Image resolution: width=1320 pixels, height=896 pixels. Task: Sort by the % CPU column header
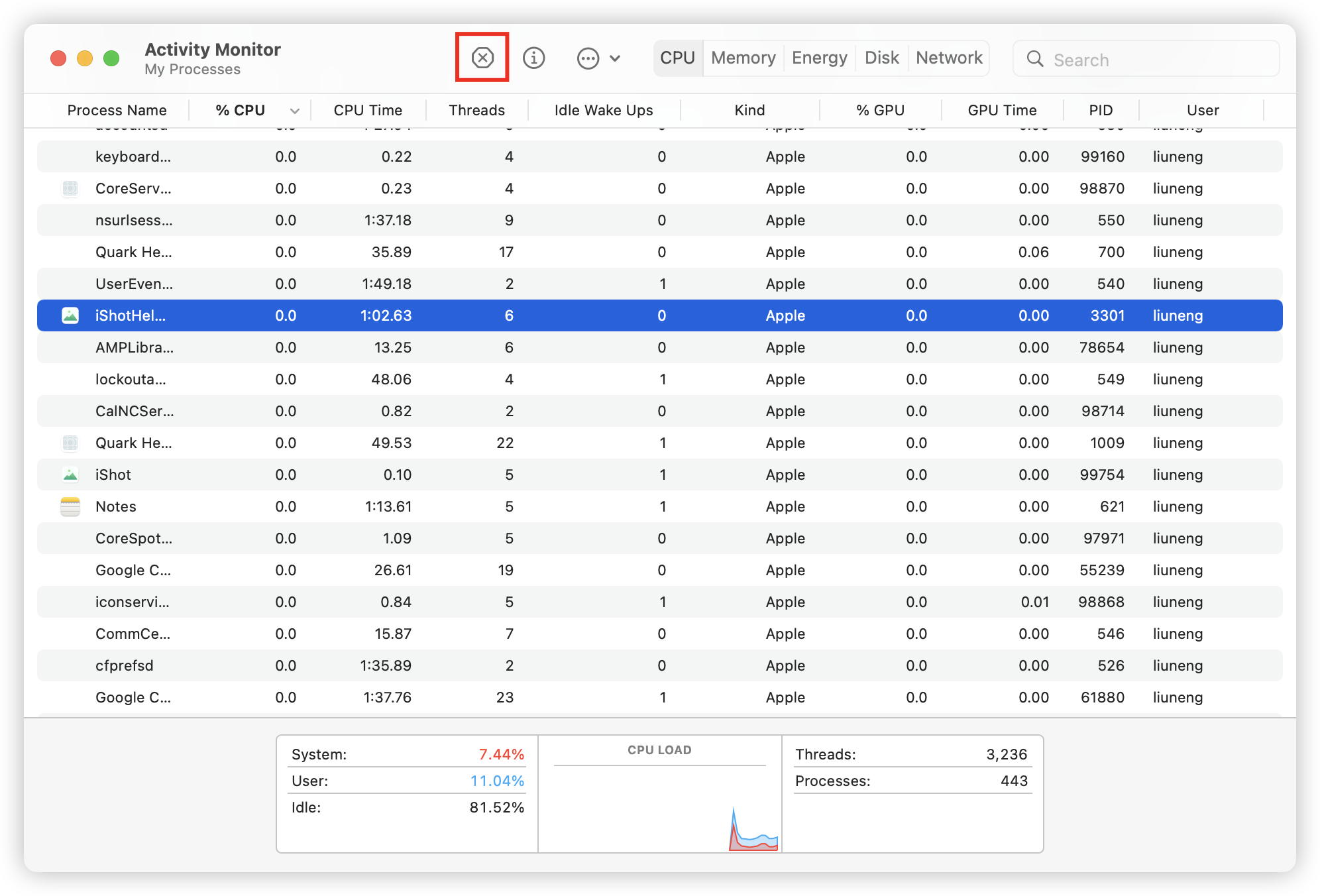click(240, 110)
